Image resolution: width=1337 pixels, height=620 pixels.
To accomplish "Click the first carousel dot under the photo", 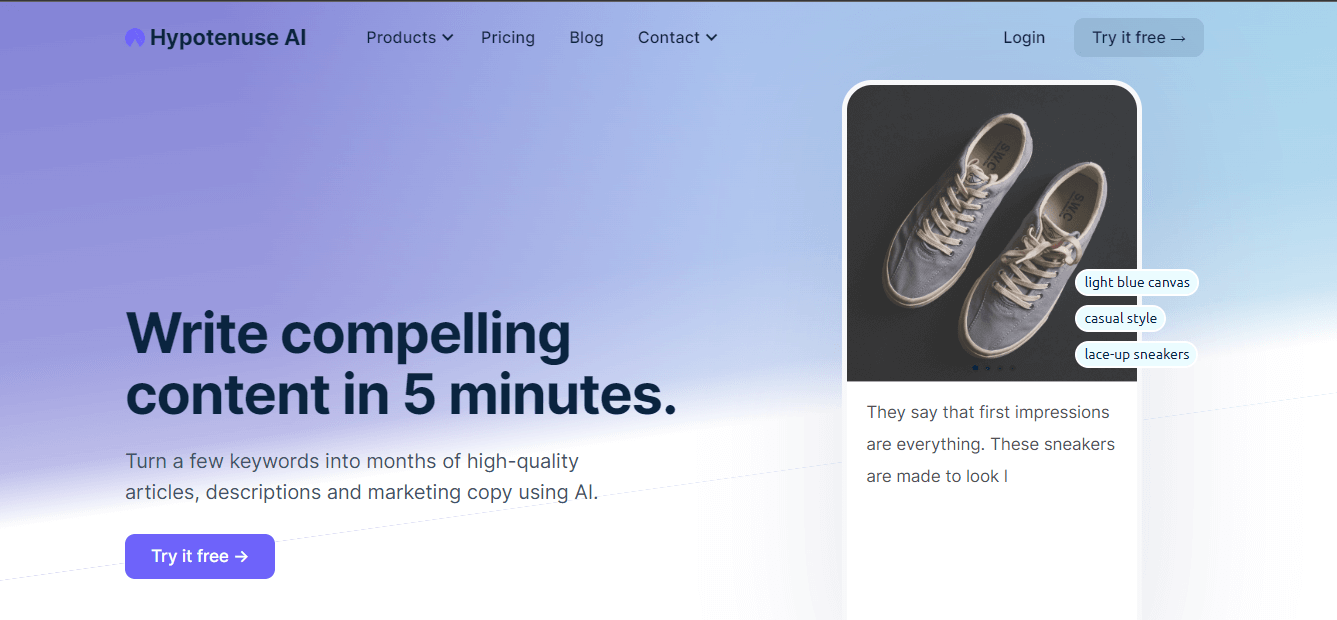I will [x=975, y=368].
